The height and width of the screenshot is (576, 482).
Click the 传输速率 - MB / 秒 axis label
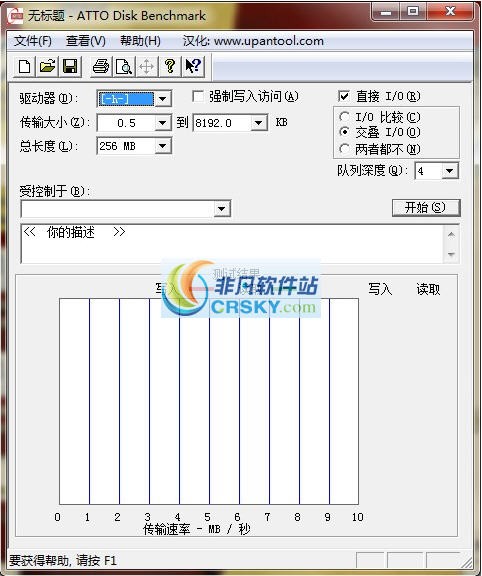[x=197, y=529]
